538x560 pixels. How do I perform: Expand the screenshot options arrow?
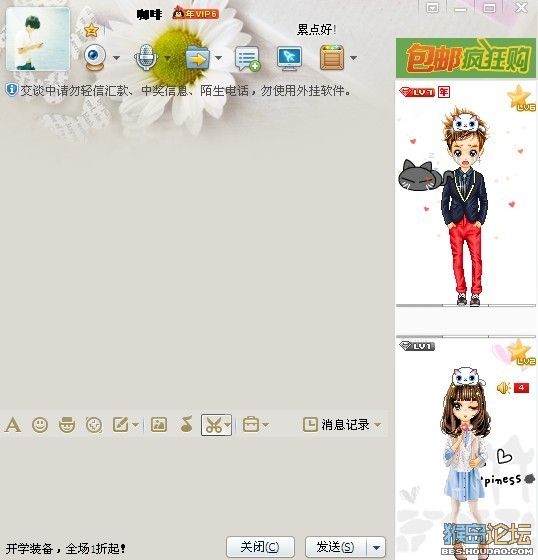tap(228, 425)
